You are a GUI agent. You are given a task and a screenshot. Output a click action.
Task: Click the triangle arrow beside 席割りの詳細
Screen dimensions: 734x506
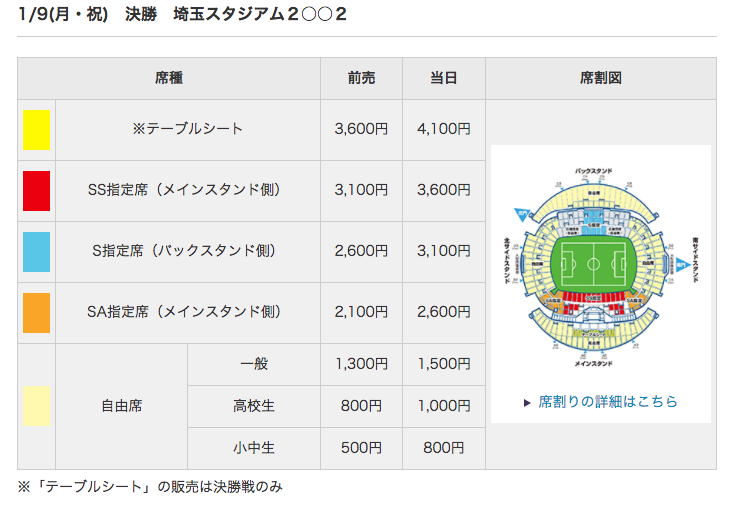coord(527,403)
